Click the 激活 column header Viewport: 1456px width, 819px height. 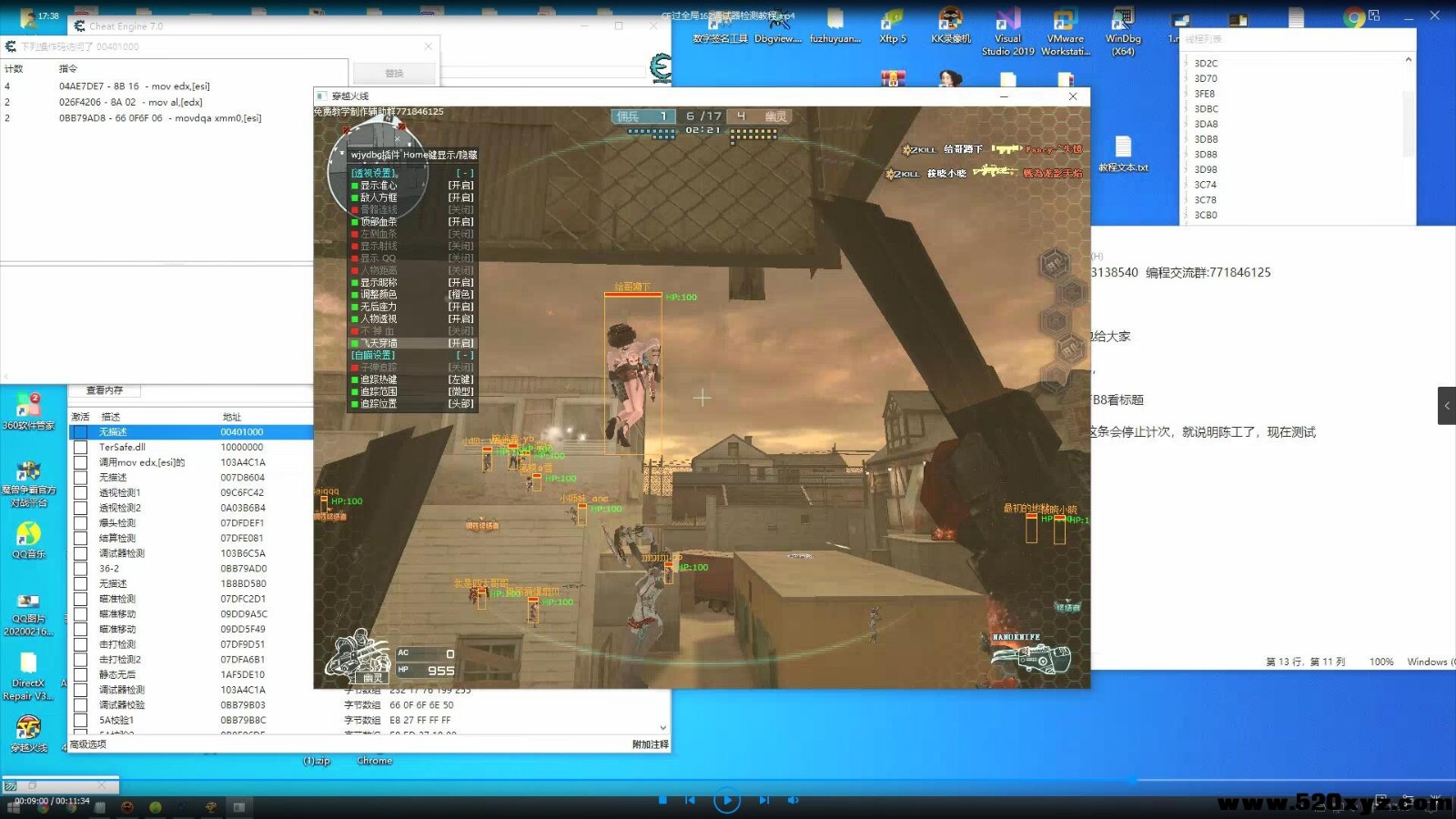(81, 417)
